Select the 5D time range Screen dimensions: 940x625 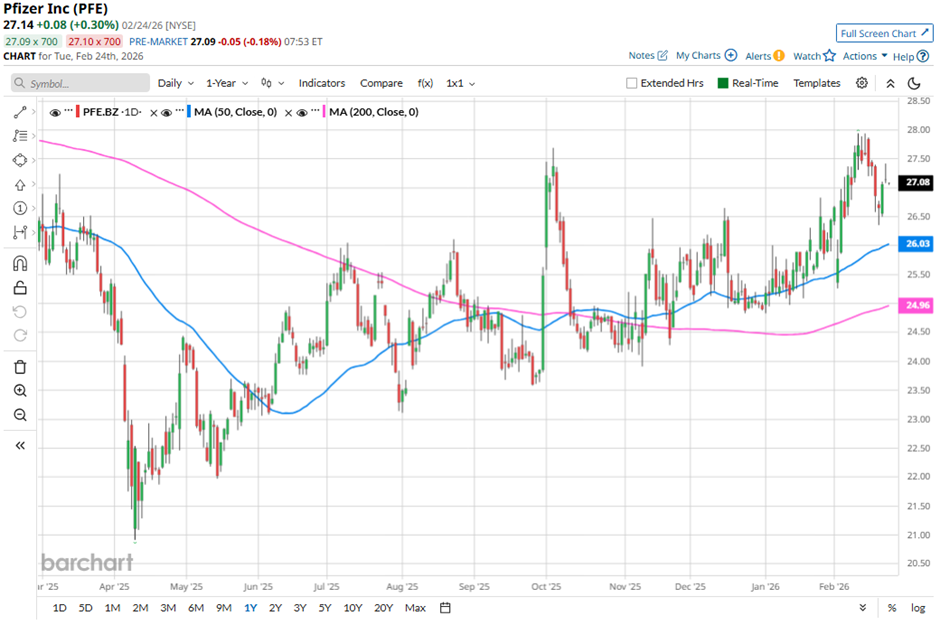point(86,608)
